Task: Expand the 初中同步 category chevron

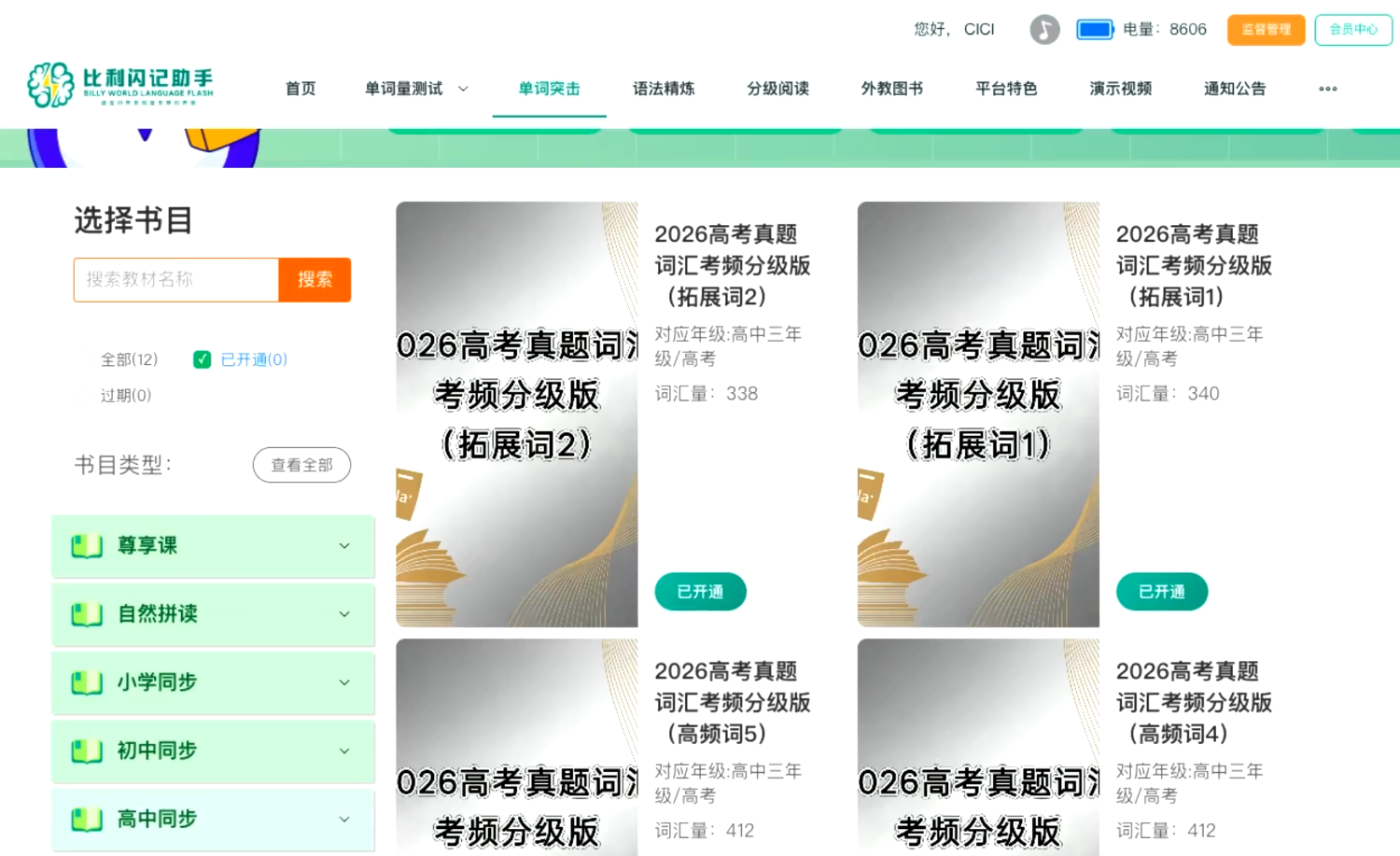Action: tap(344, 751)
